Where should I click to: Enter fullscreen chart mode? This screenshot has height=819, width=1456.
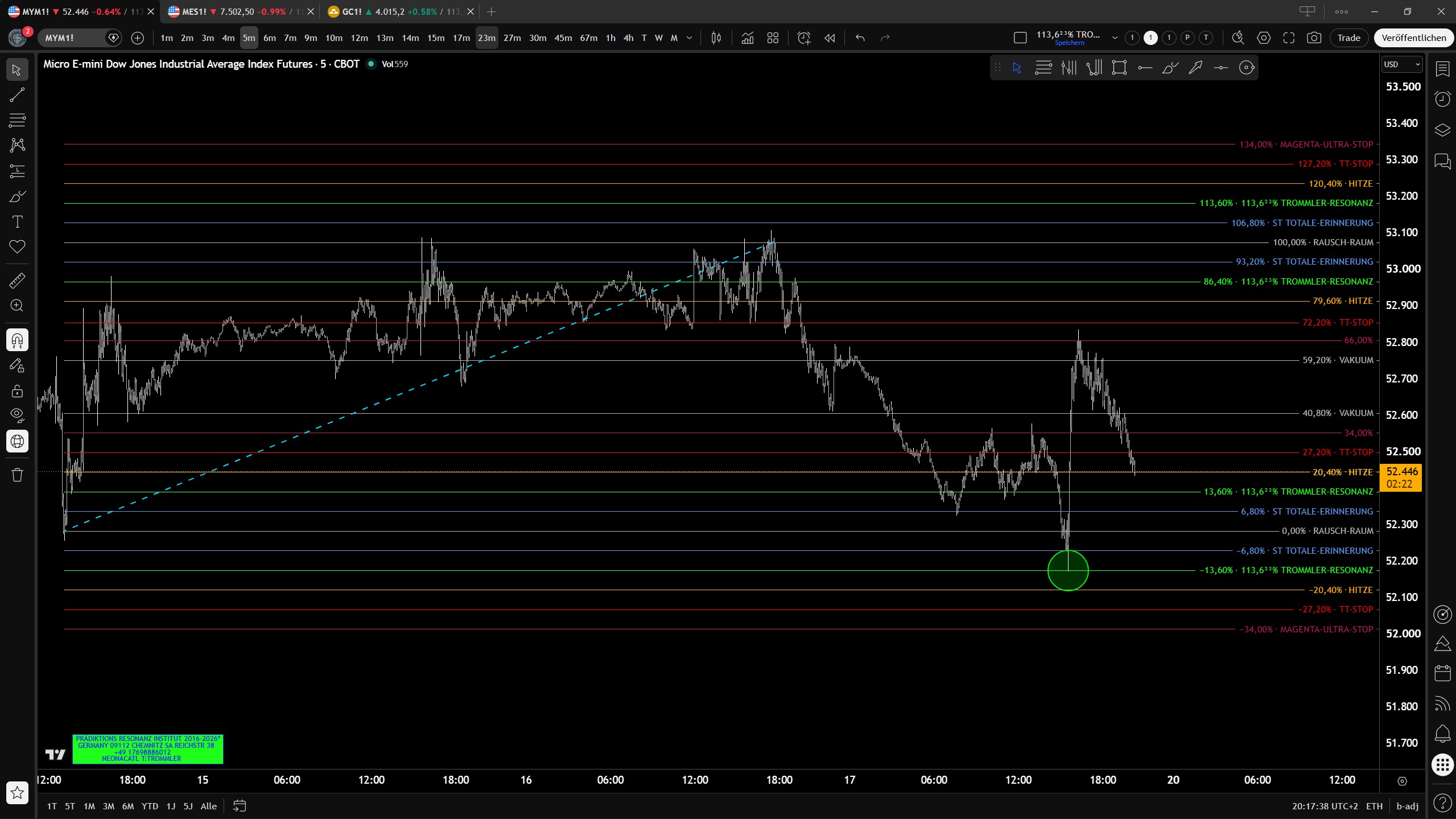tap(1289, 38)
